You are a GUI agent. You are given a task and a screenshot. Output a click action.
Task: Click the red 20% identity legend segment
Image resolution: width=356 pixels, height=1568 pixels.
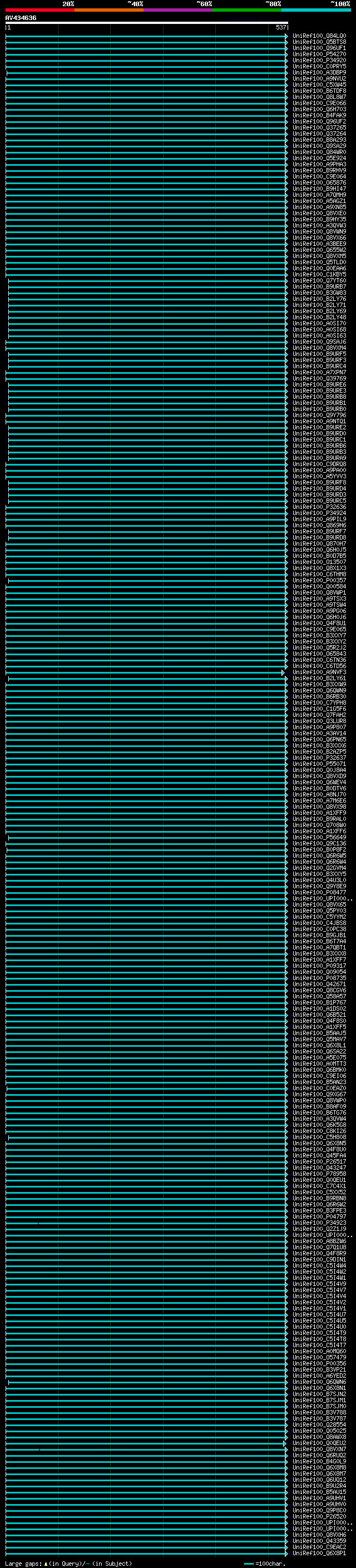pos(39,10)
